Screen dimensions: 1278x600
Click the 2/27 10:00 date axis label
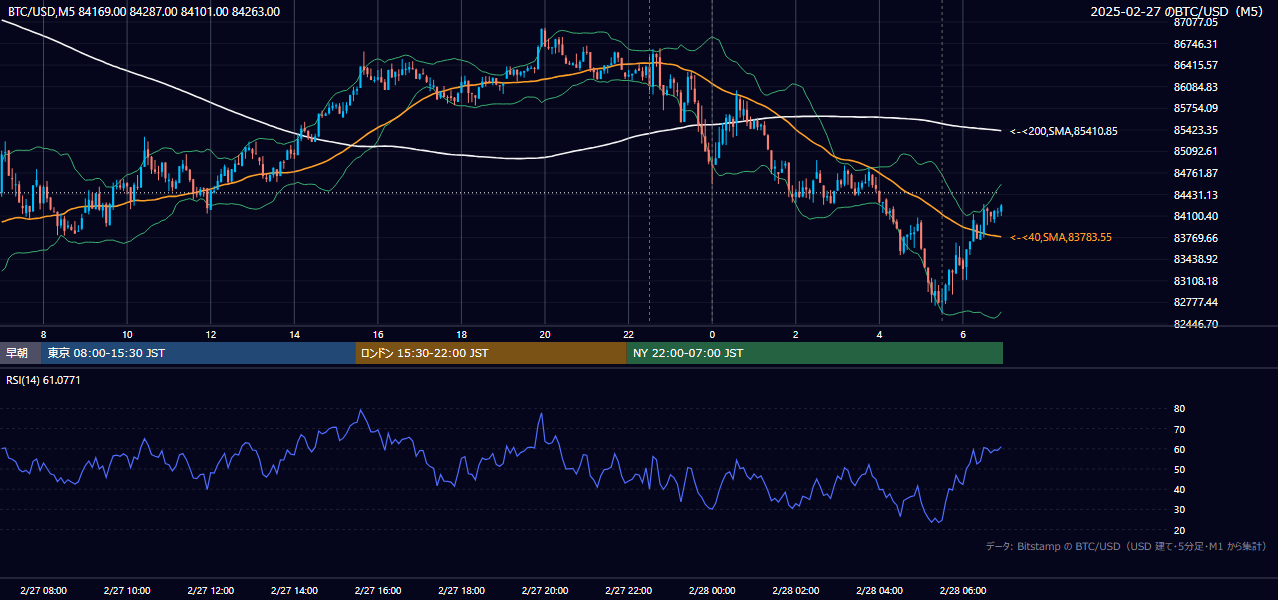[127, 590]
